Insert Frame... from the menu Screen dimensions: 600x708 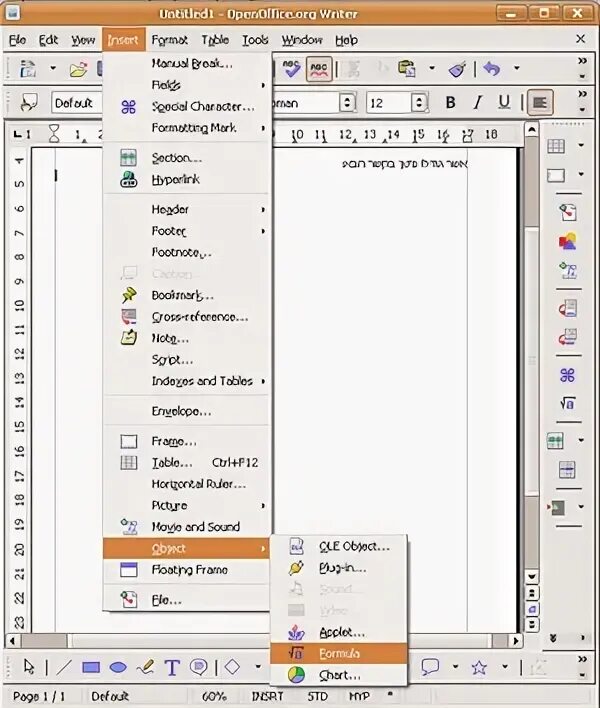pyautogui.click(x=187, y=441)
